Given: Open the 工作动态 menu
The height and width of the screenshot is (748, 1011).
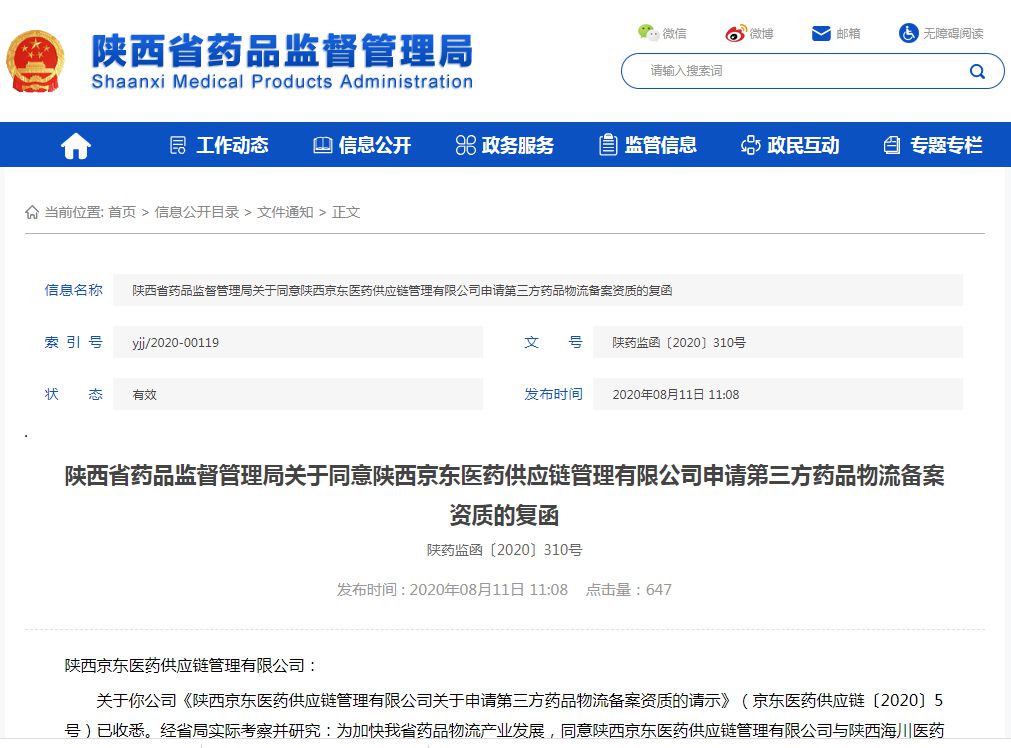Looking at the screenshot, I should point(219,145).
